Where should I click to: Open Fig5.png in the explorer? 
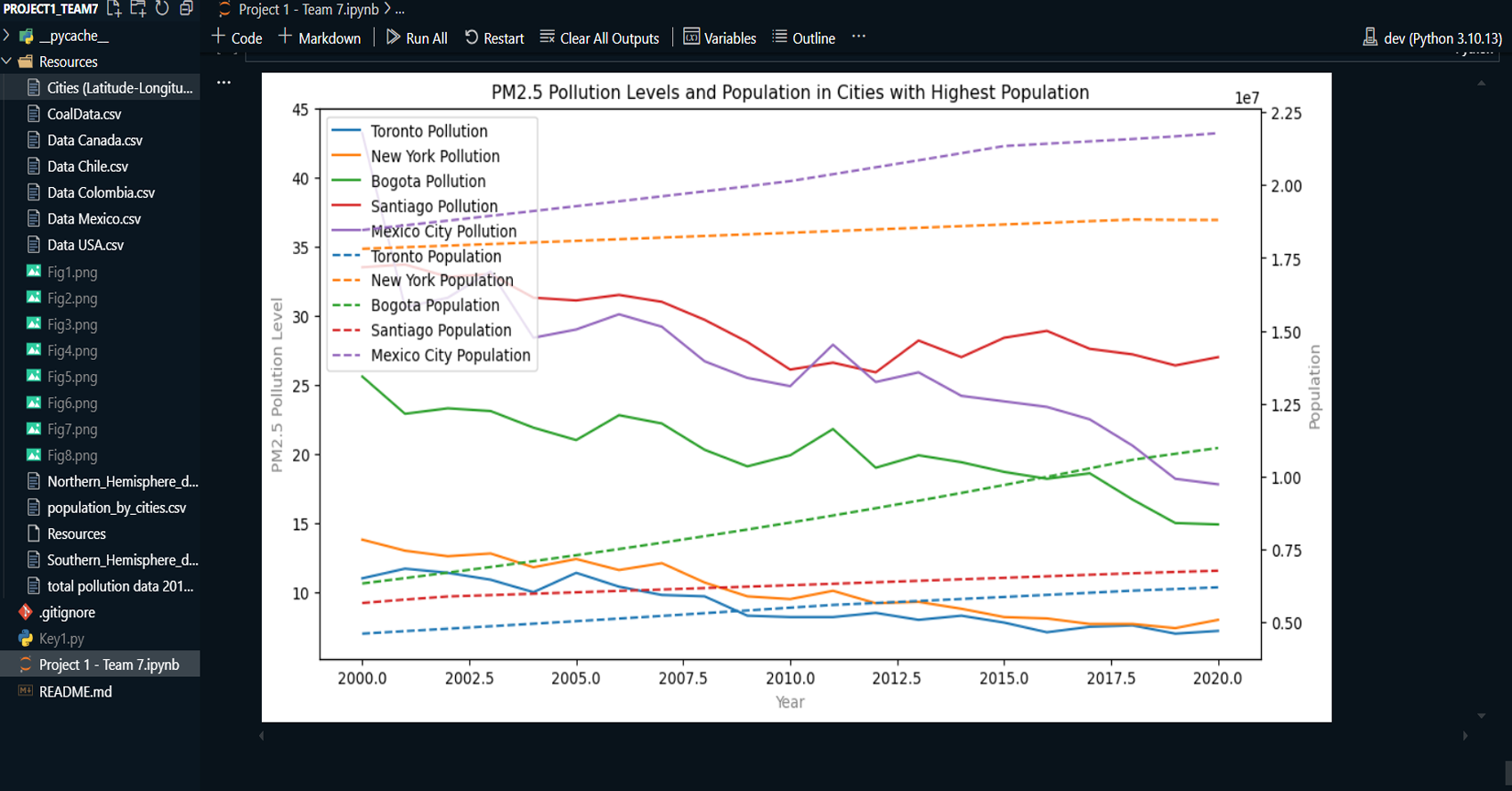72,377
